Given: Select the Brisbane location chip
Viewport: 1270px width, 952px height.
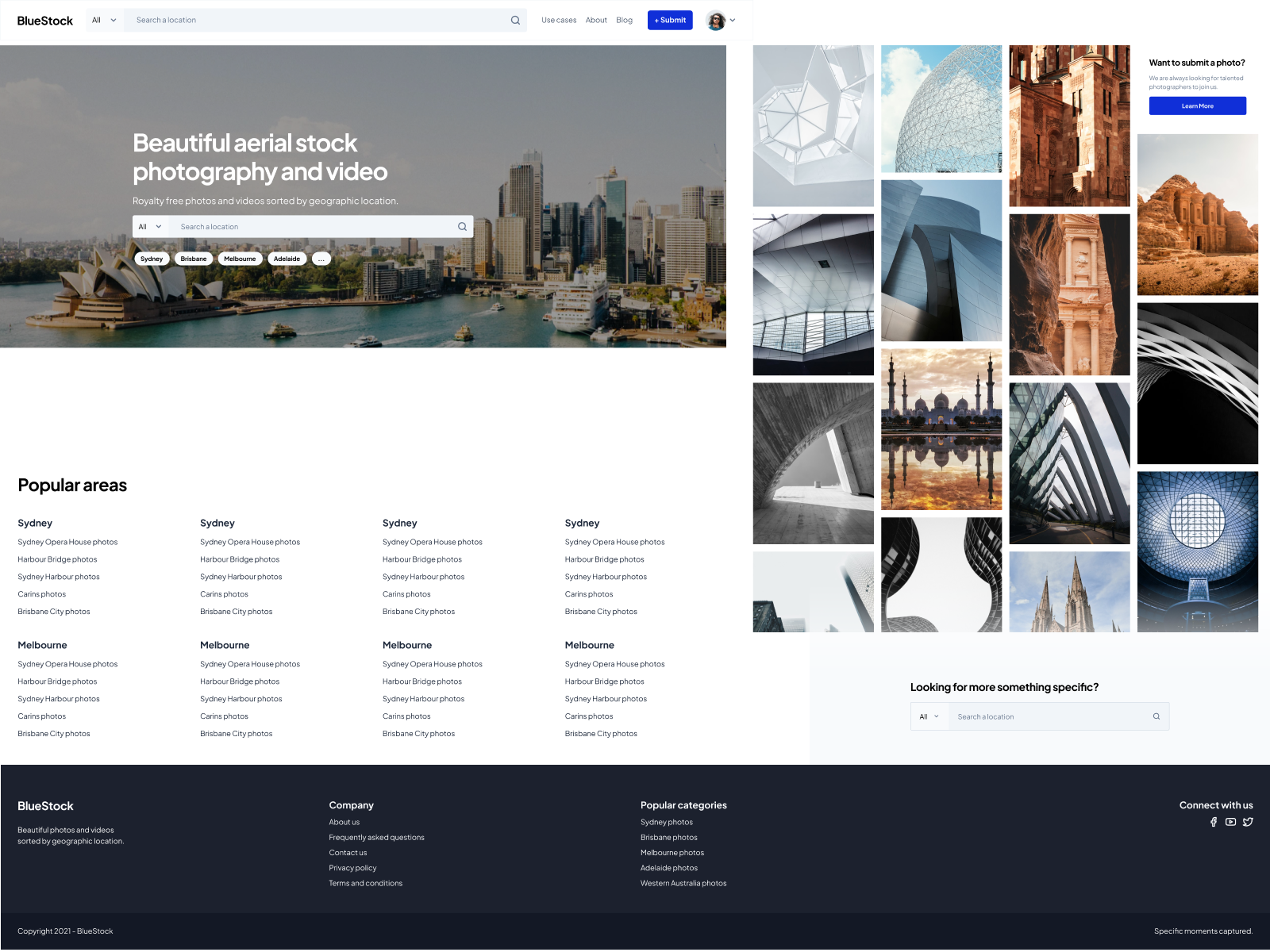Looking at the screenshot, I should tap(194, 259).
